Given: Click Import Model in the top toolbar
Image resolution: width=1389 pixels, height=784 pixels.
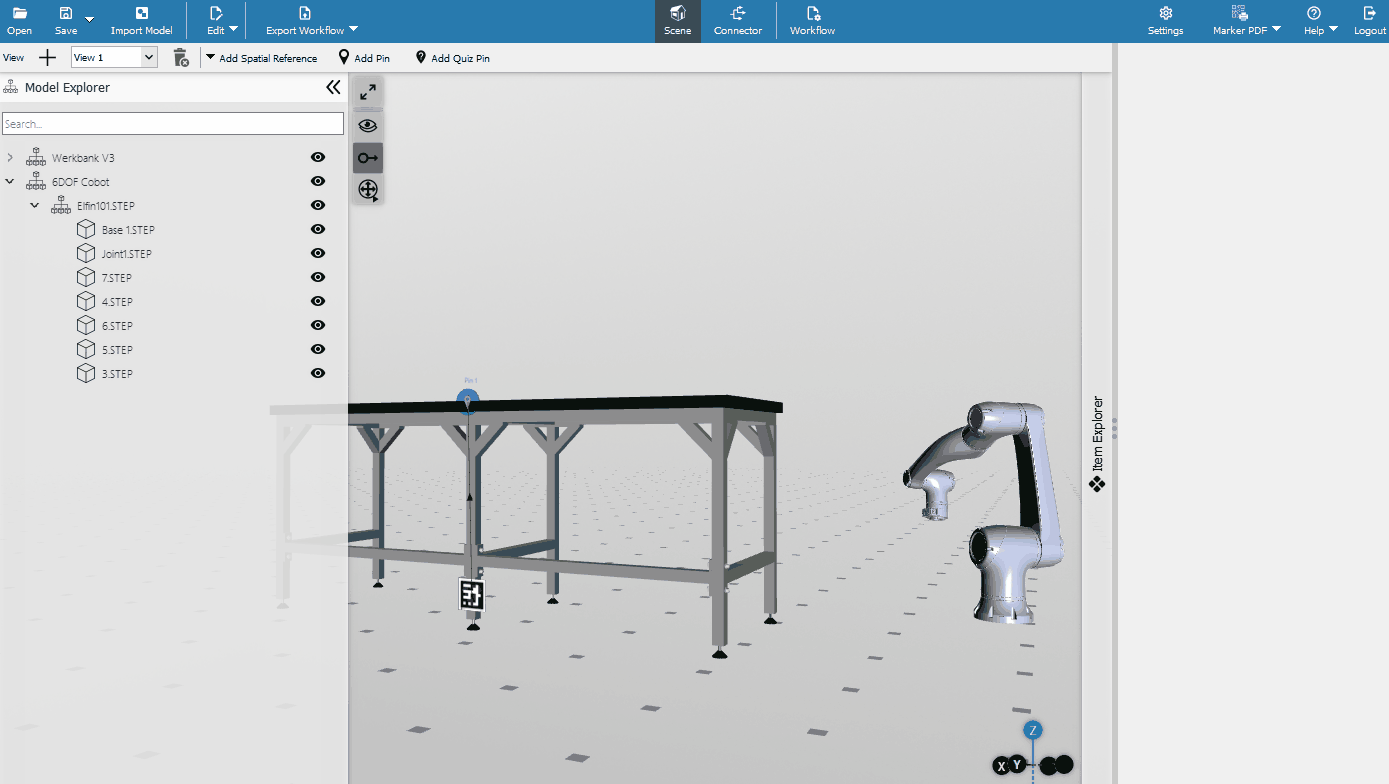Looking at the screenshot, I should (142, 21).
